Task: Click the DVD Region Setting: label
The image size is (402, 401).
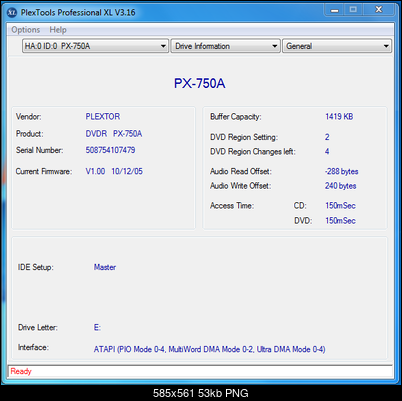Action: [244, 137]
